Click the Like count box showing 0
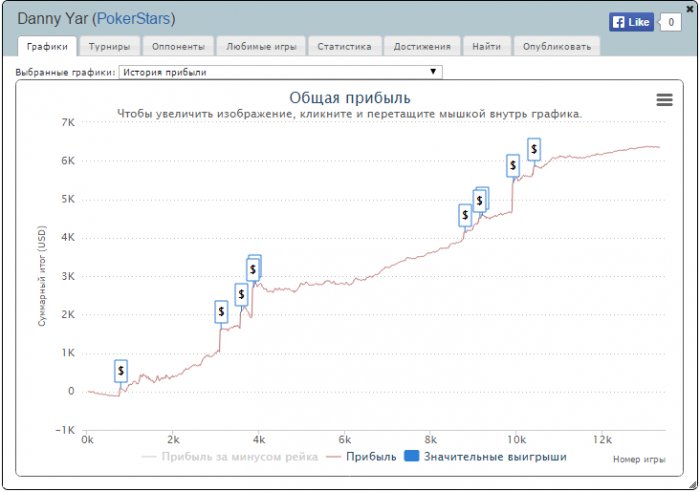 coord(671,22)
